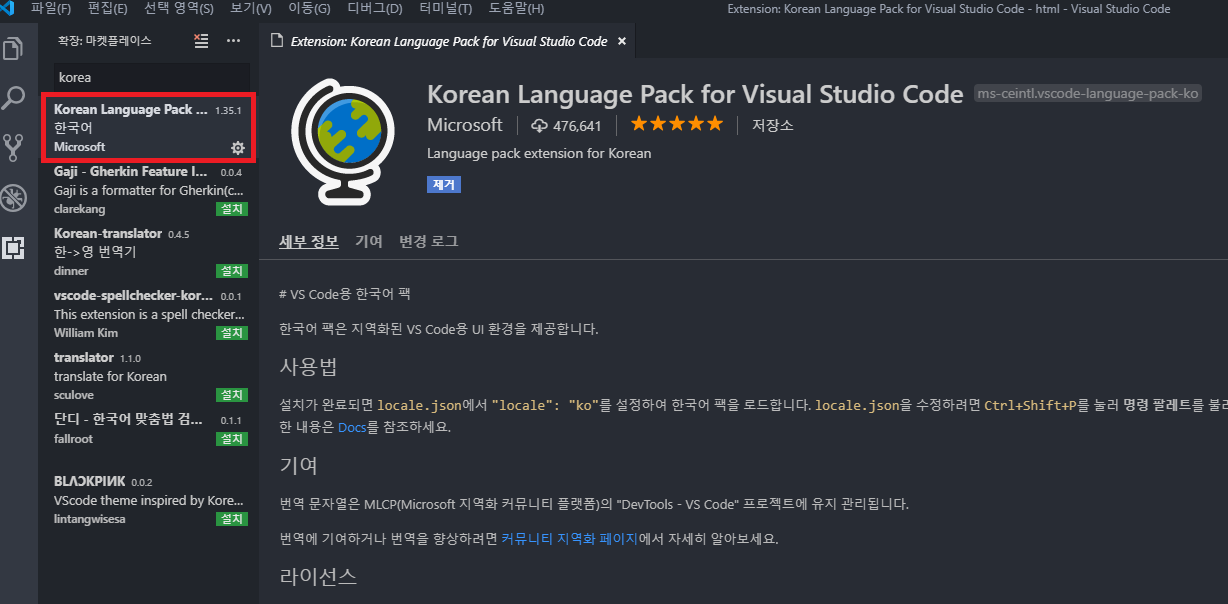Open the 선택 영역(S) menu
This screenshot has width=1228, height=604.
coord(179,9)
